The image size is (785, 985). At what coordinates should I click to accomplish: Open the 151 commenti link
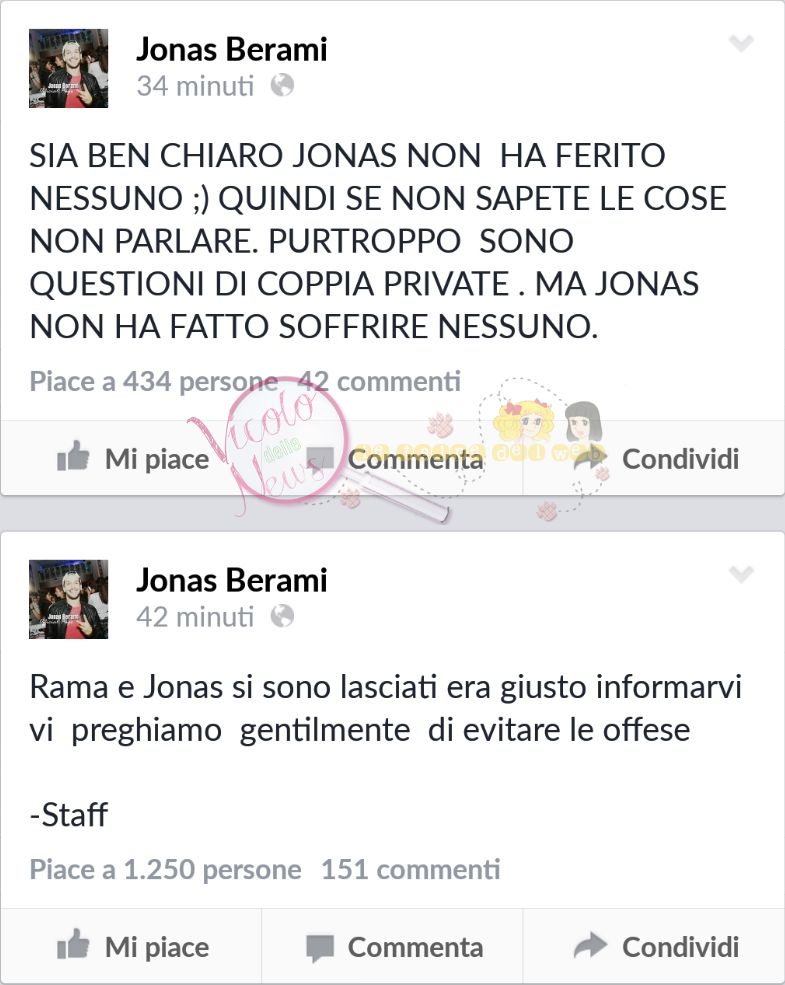click(x=411, y=869)
